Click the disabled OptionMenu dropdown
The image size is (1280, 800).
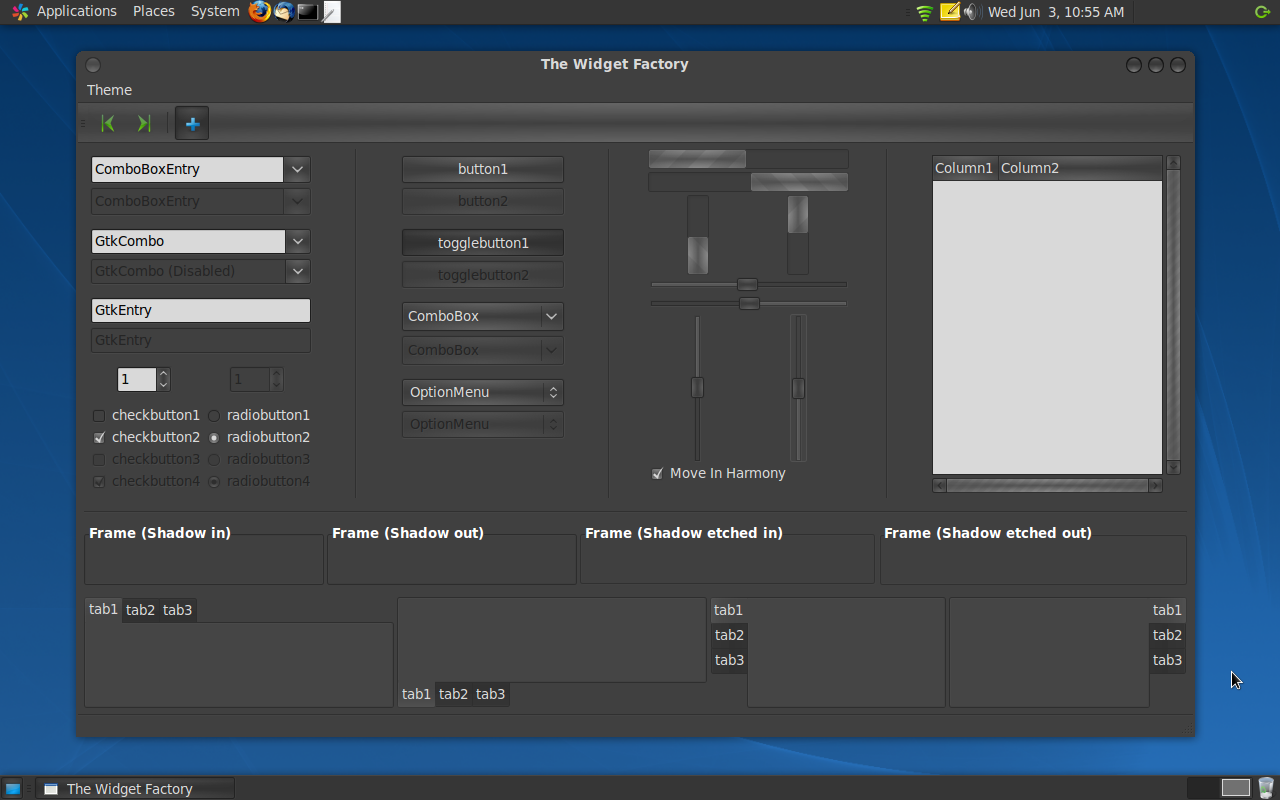pos(483,424)
